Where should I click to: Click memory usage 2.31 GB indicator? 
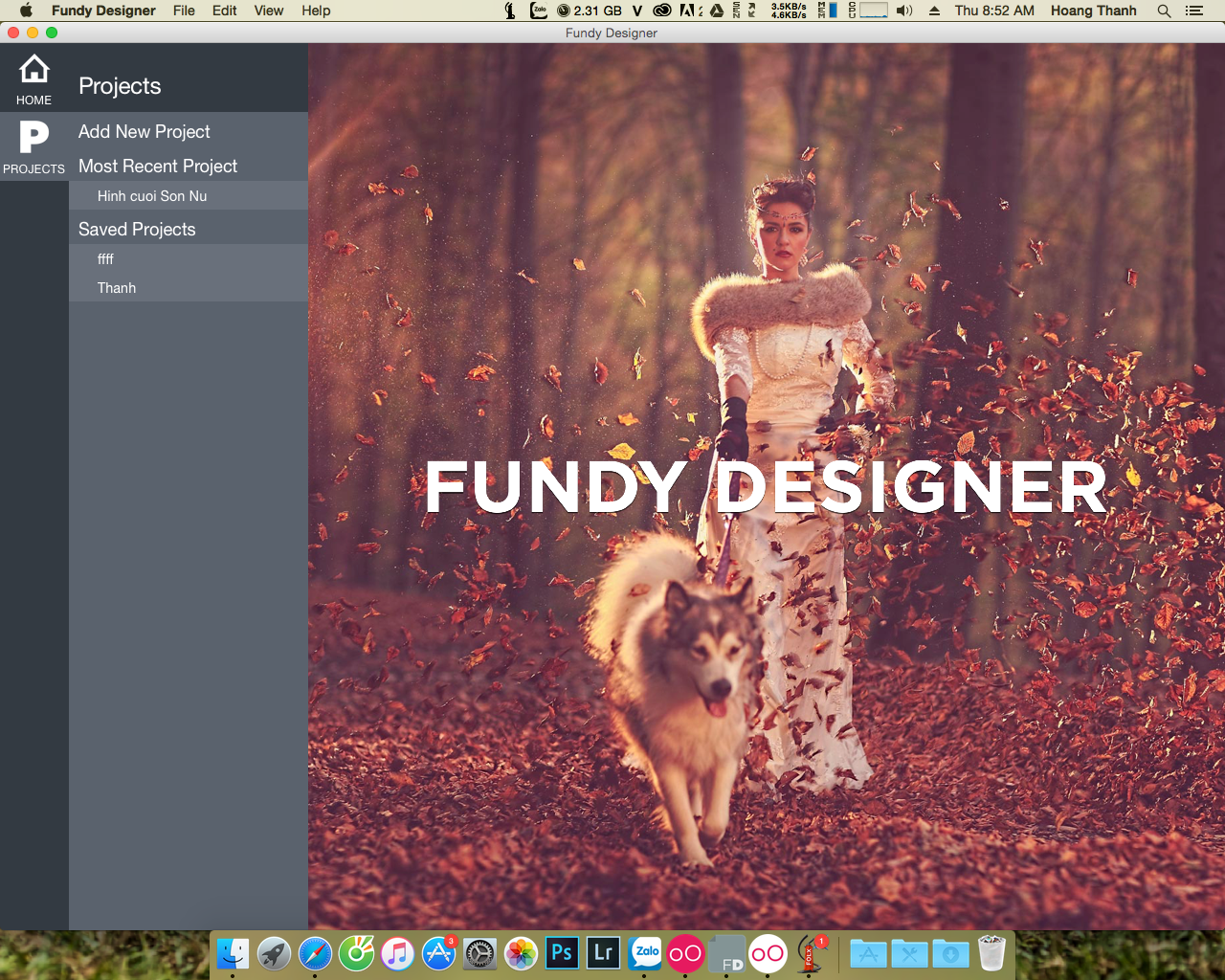tap(590, 11)
